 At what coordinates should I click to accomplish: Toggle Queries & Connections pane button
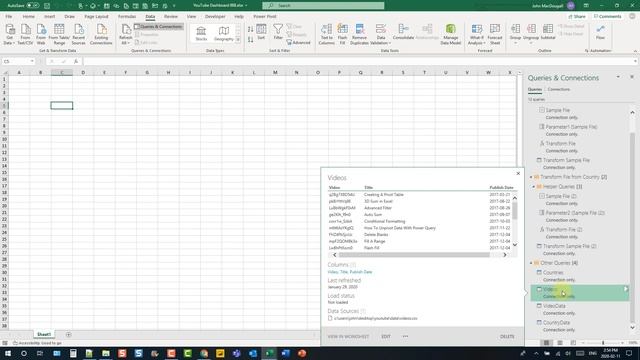tap(158, 27)
